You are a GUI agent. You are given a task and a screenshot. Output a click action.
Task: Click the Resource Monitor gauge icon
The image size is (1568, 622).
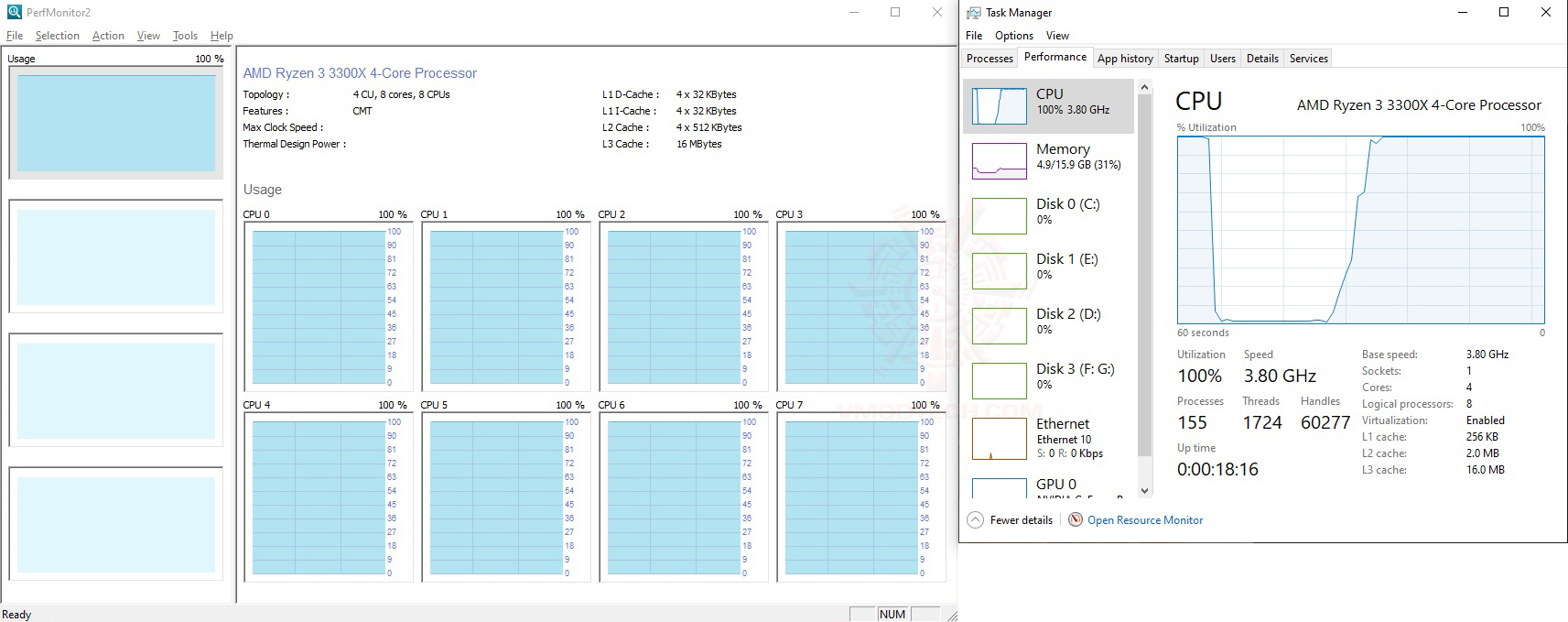click(1076, 519)
